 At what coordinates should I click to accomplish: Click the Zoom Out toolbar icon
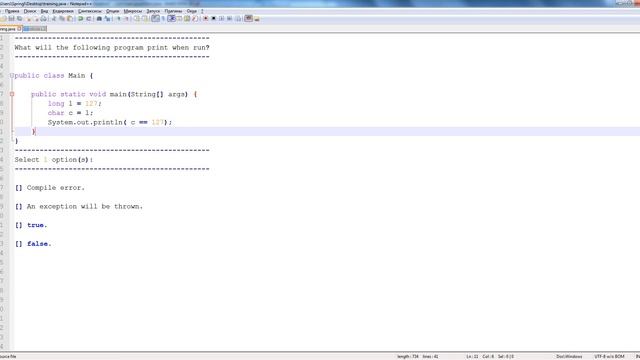point(126,19)
